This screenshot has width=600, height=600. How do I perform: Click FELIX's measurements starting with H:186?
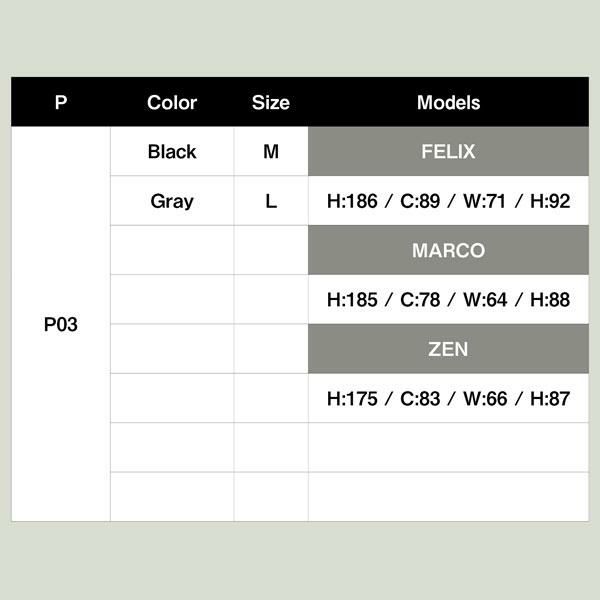[448, 201]
